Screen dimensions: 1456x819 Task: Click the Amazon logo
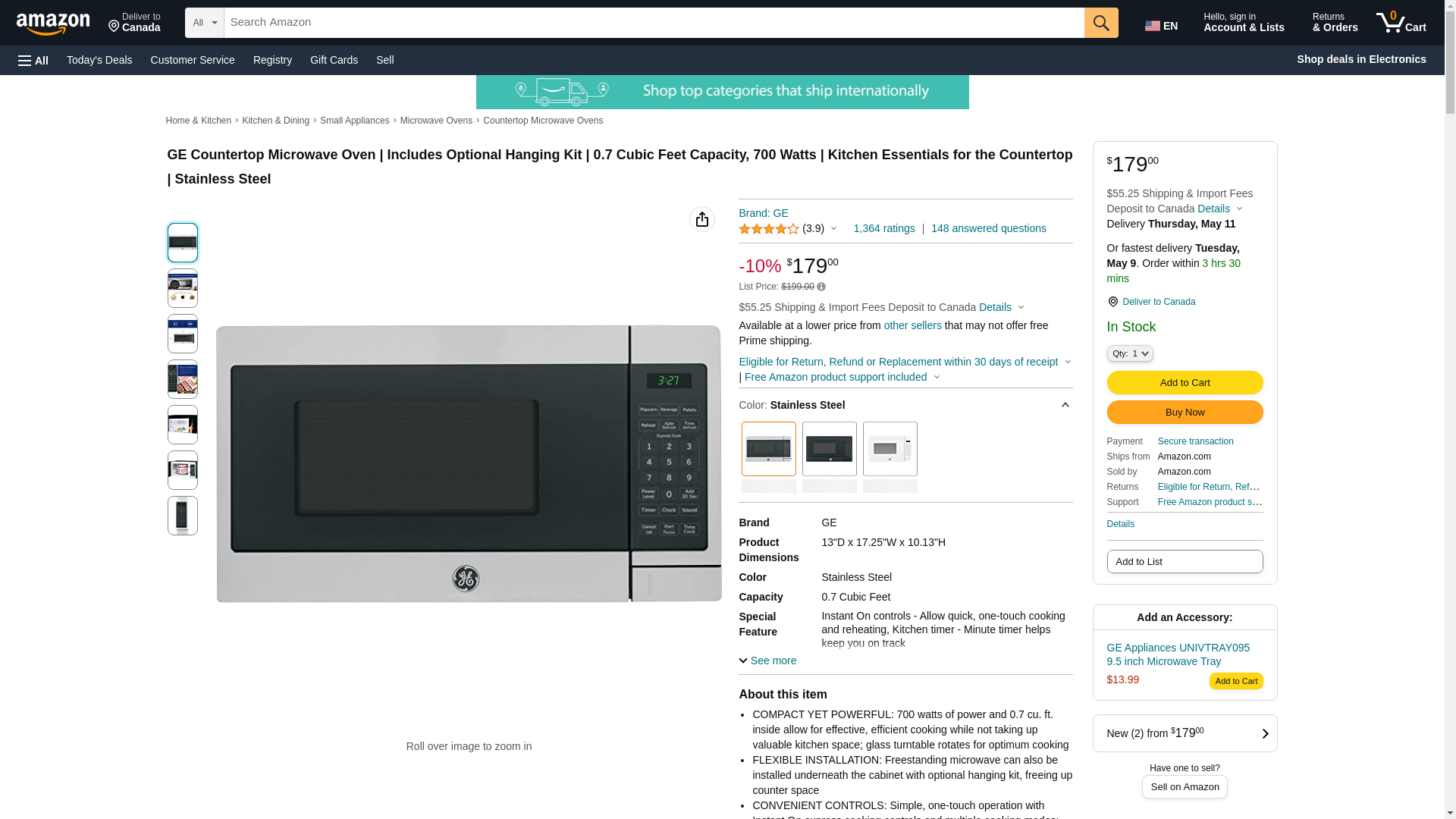pyautogui.click(x=53, y=24)
